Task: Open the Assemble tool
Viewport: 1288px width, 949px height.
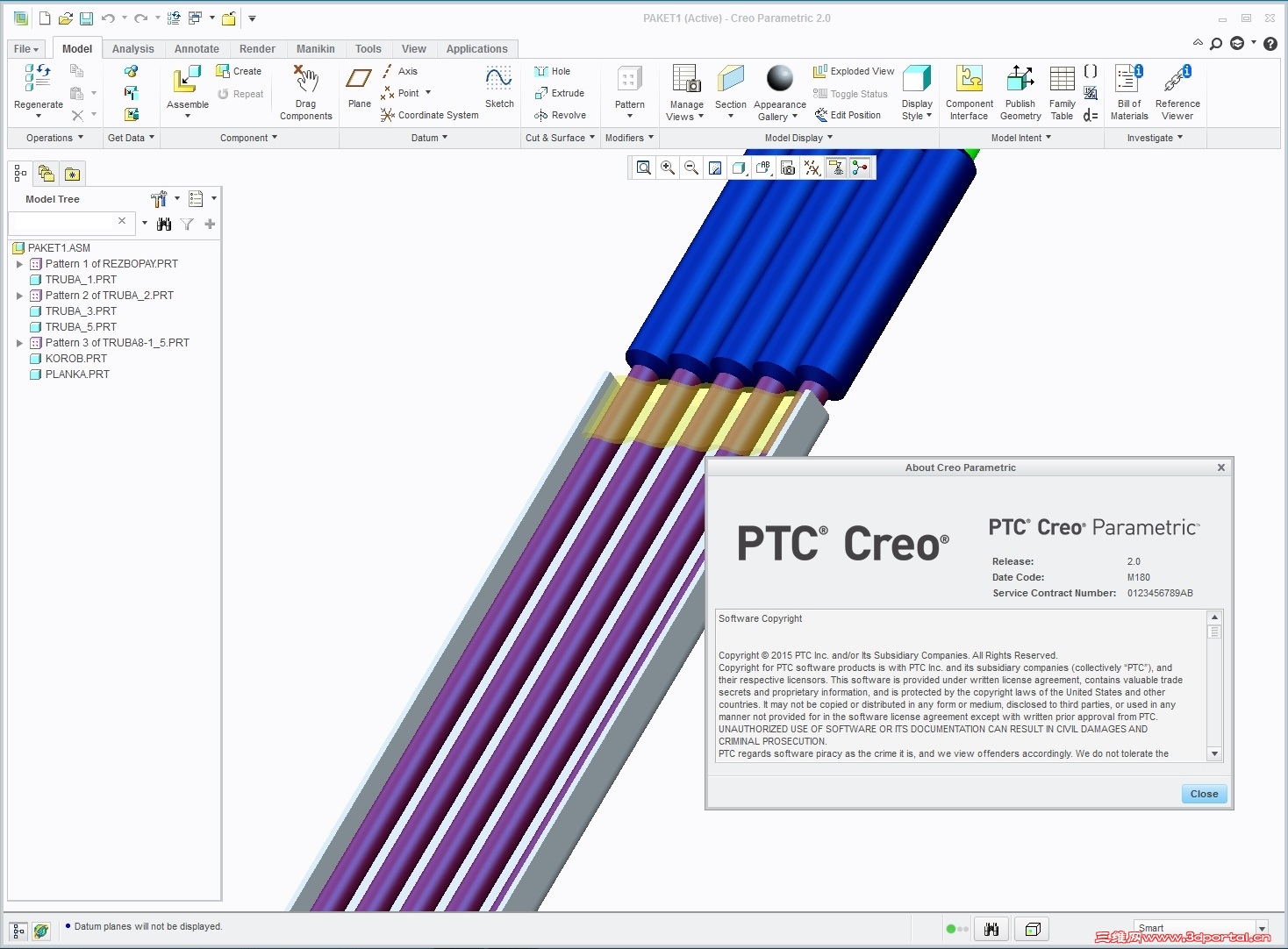Action: 187,81
